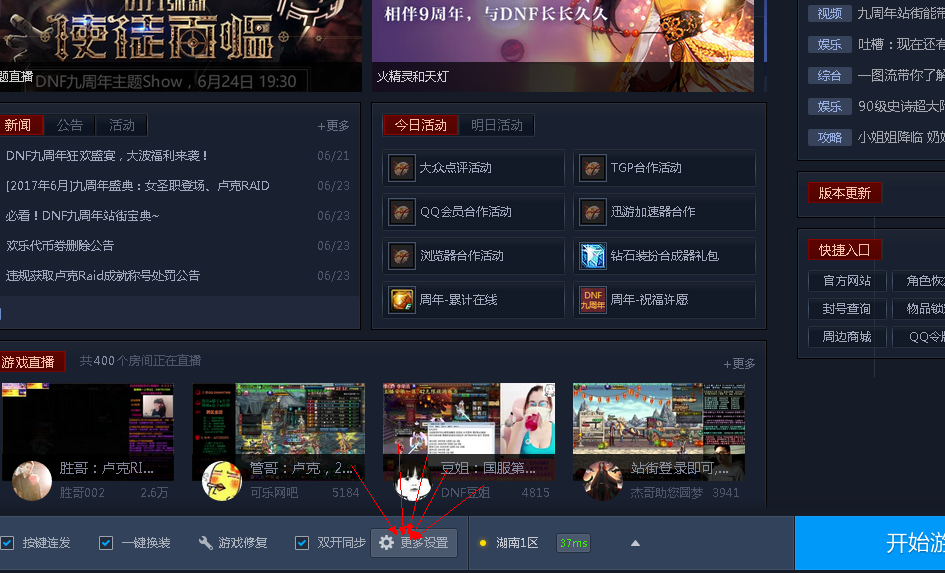Open the 小姐姐降临 article

(901, 137)
